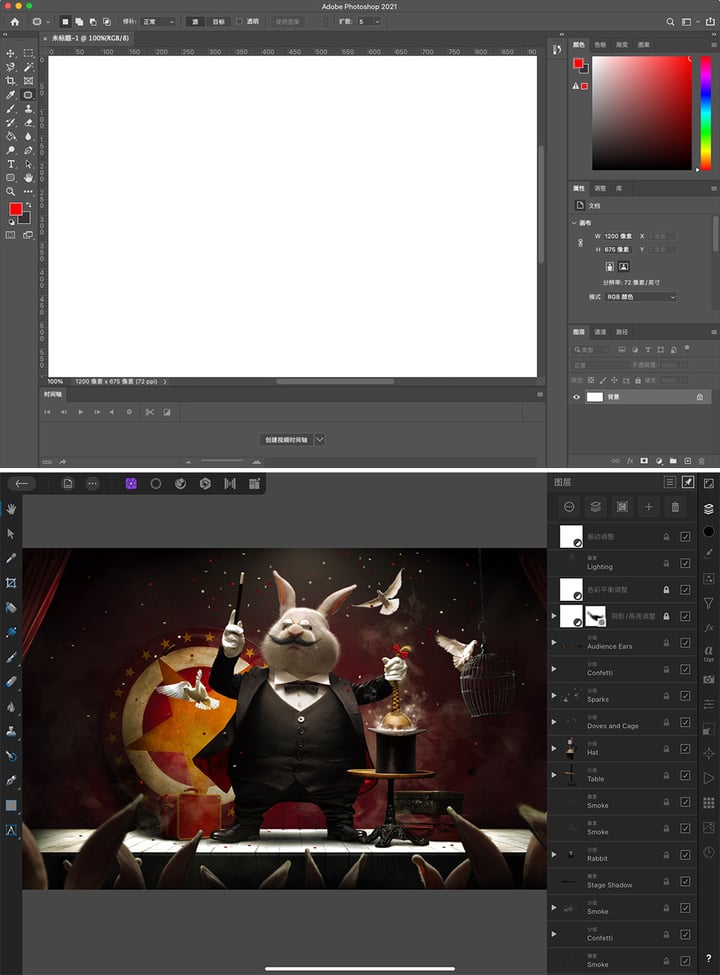Click the foreground red color swatch in toolbar

(16, 209)
